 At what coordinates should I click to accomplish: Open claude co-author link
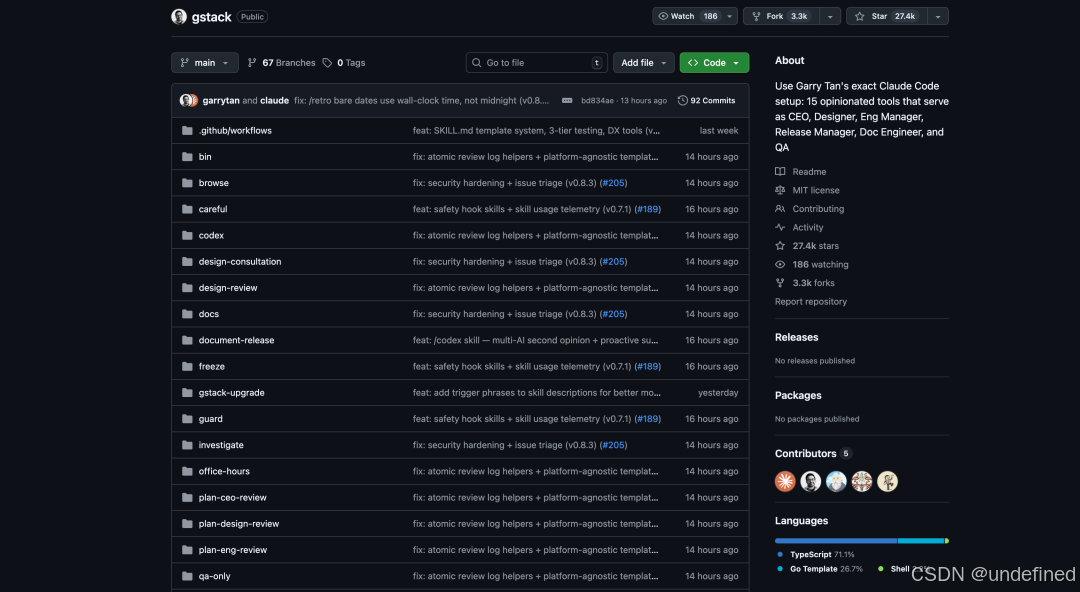[x=274, y=101]
